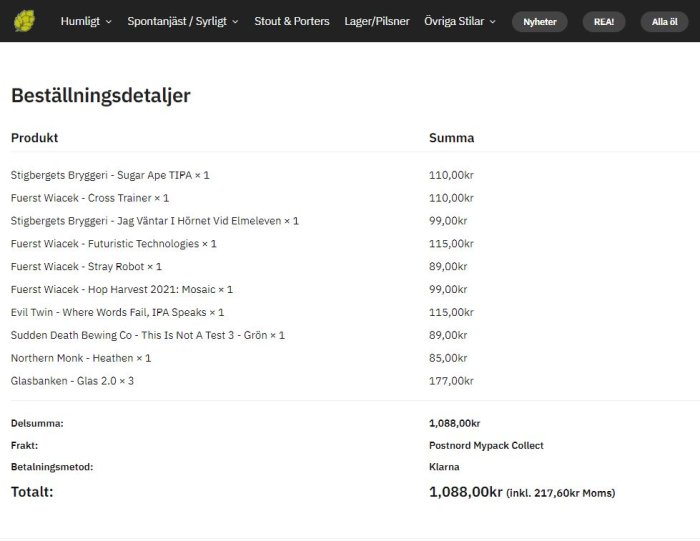Select the Stray Robot price 89,00kr

[x=448, y=266]
